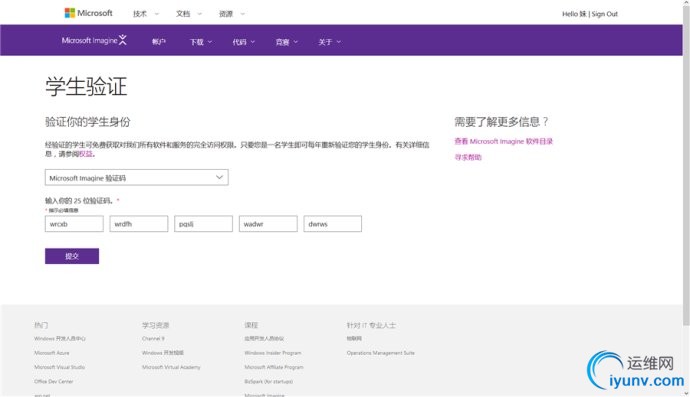Open the 查看 Microsoft Imagine 软件目录 link
The height and width of the screenshot is (397, 690).
click(x=503, y=141)
